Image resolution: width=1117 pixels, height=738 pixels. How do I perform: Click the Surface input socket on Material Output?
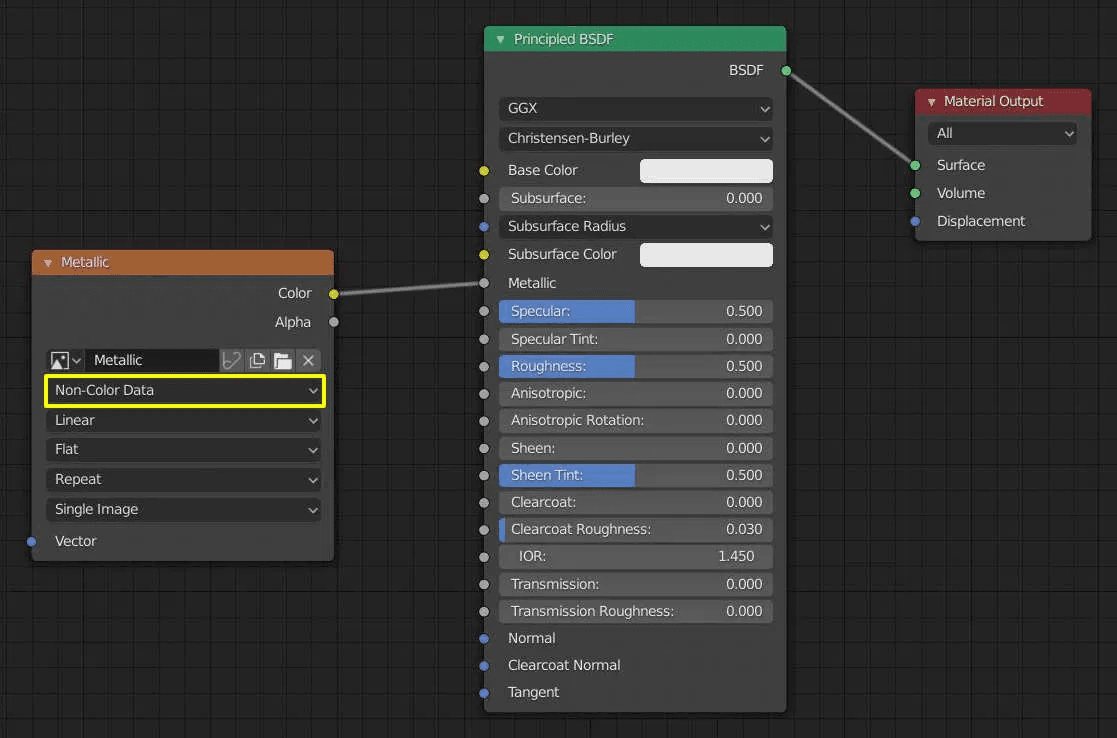click(x=913, y=165)
